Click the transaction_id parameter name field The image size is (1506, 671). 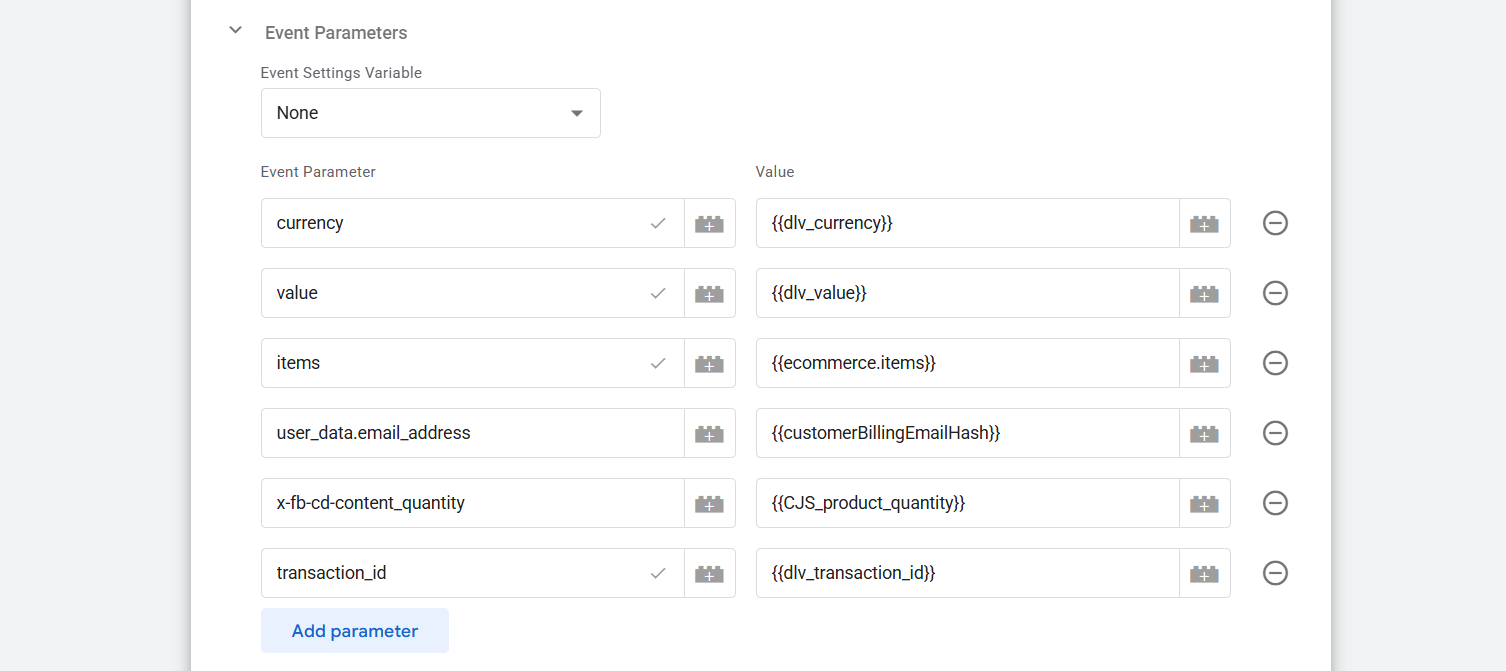(450, 573)
